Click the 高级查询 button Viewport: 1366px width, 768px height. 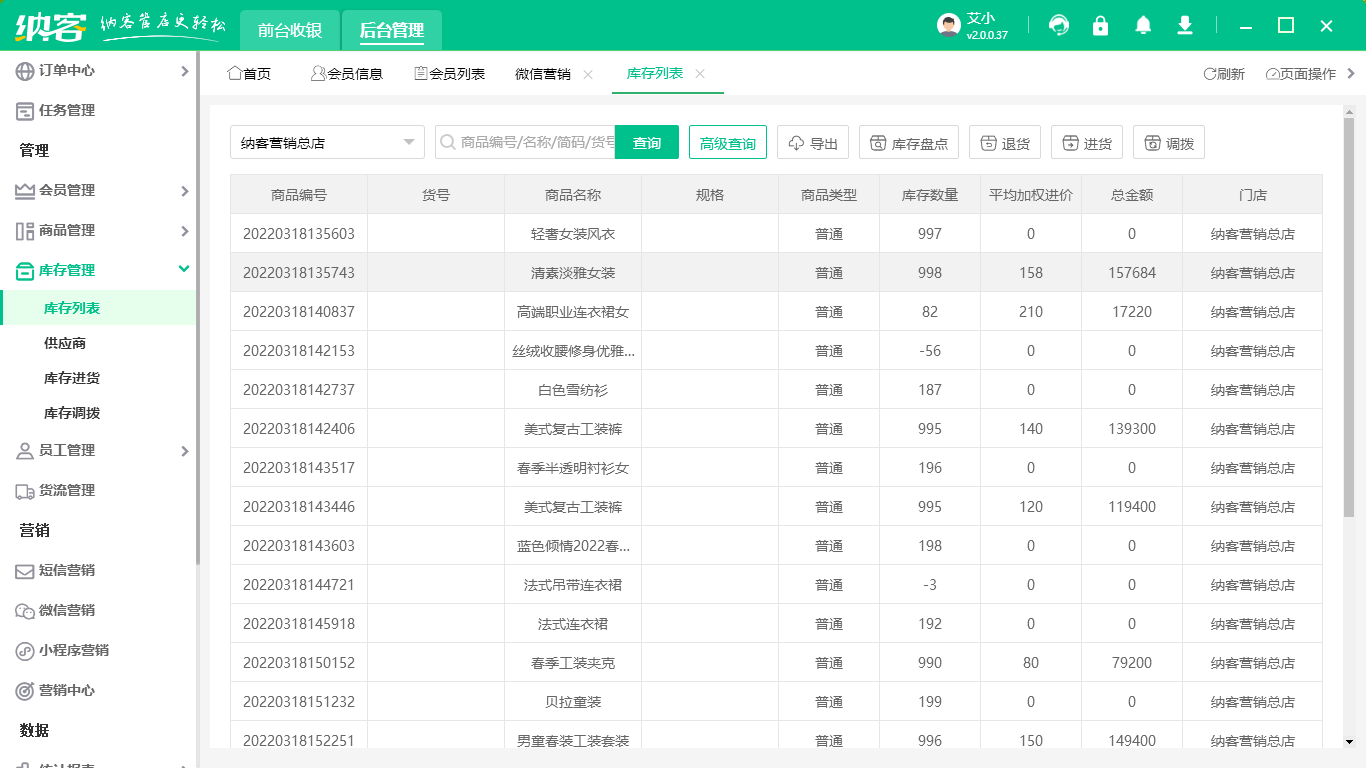pos(727,143)
